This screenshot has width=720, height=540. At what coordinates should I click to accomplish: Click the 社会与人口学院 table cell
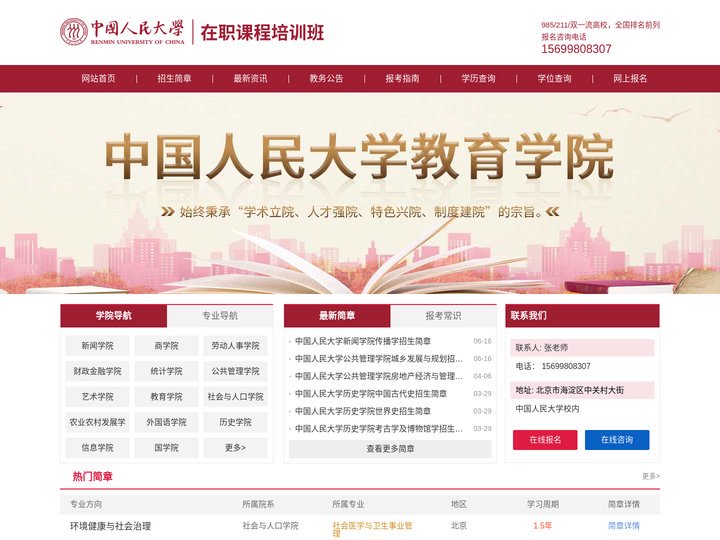pyautogui.click(x=270, y=526)
